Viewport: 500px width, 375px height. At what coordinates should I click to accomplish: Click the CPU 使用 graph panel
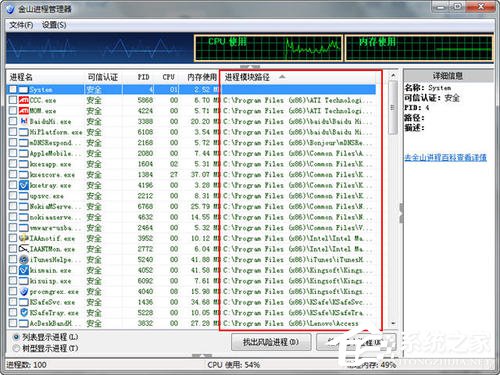(x=268, y=49)
